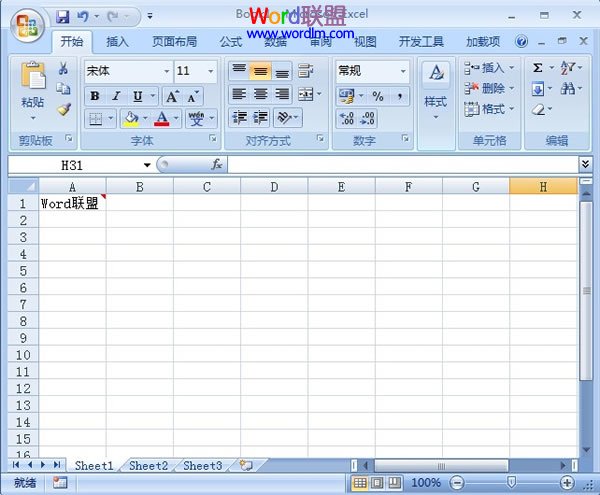Open the 插入 ribbon tab

118,42
